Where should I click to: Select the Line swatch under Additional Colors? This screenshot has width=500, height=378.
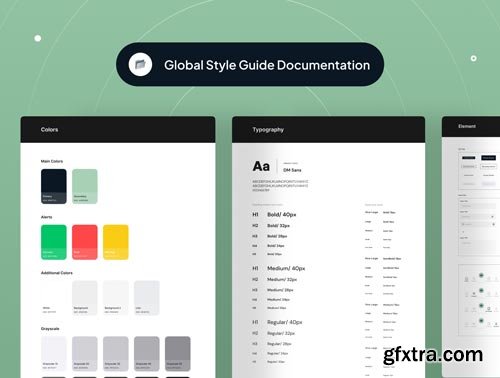147,298
